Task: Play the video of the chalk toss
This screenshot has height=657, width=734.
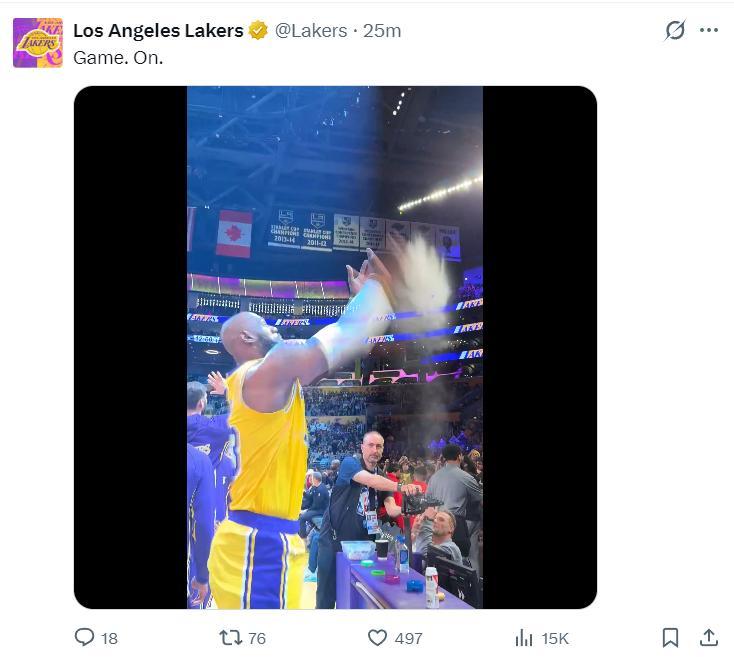Action: point(335,347)
